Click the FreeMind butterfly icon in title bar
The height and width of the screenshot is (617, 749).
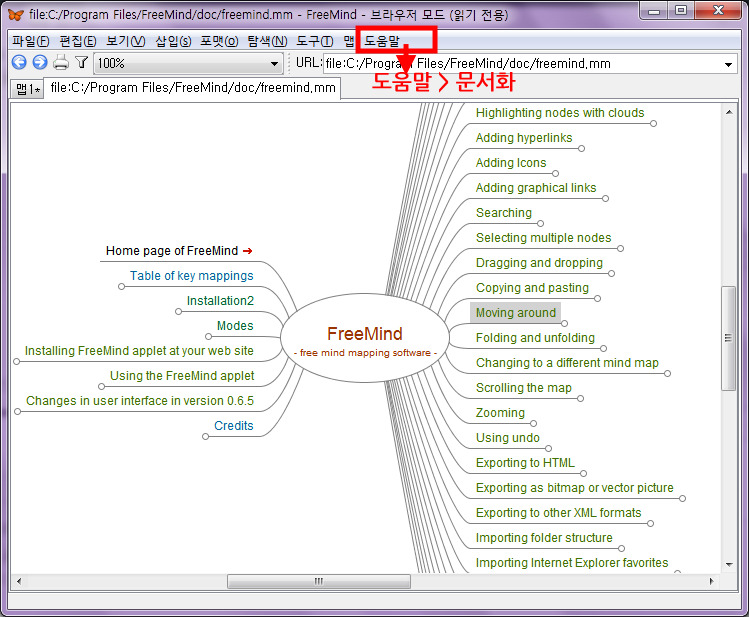[15, 15]
